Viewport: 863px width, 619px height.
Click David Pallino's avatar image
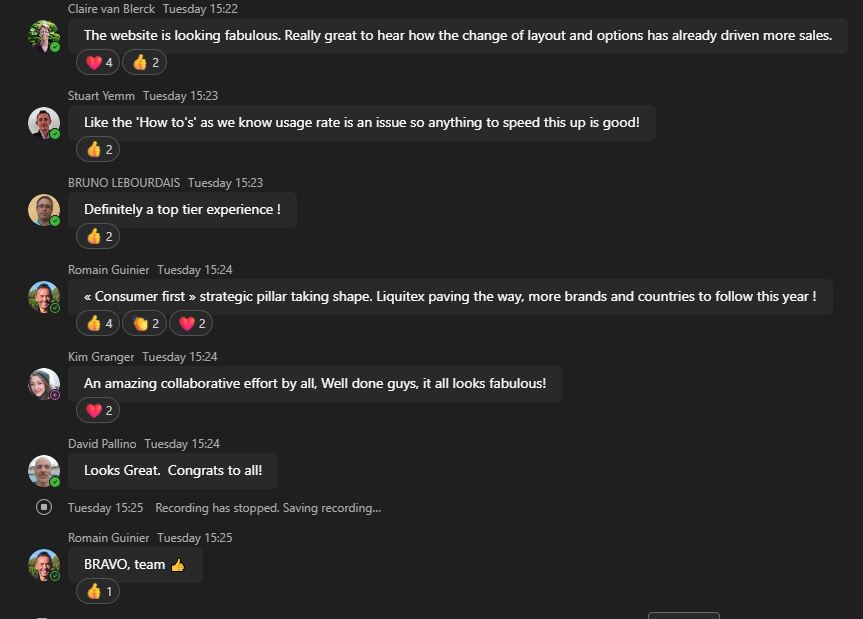[x=44, y=471]
